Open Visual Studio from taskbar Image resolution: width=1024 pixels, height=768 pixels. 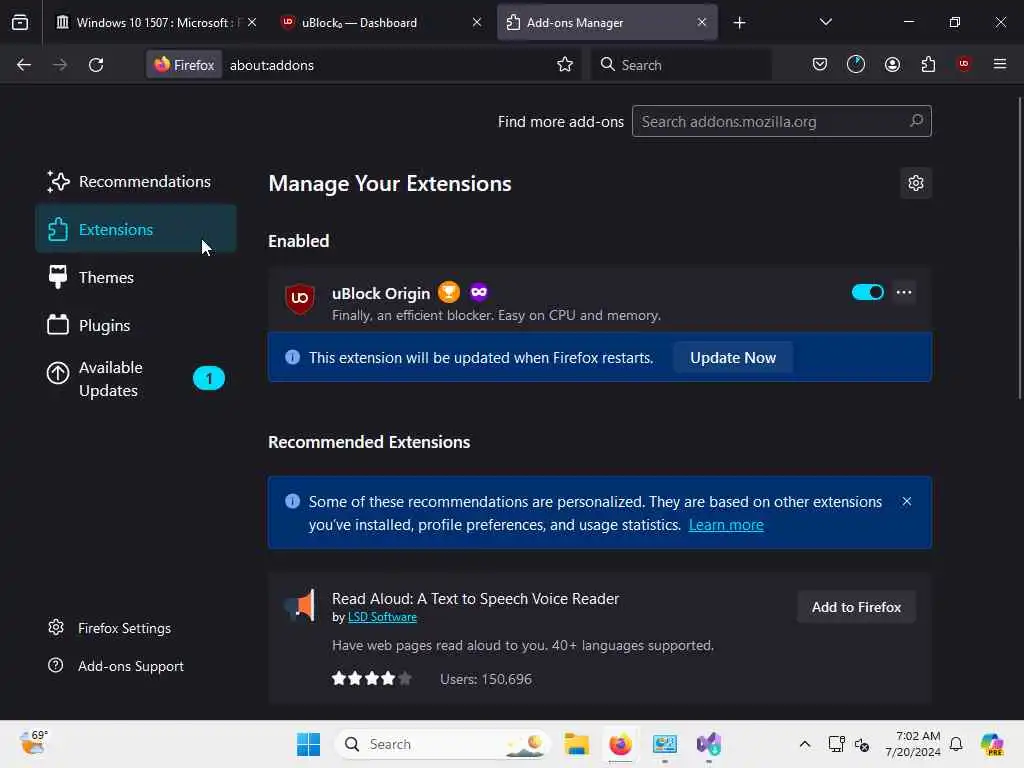(x=709, y=744)
